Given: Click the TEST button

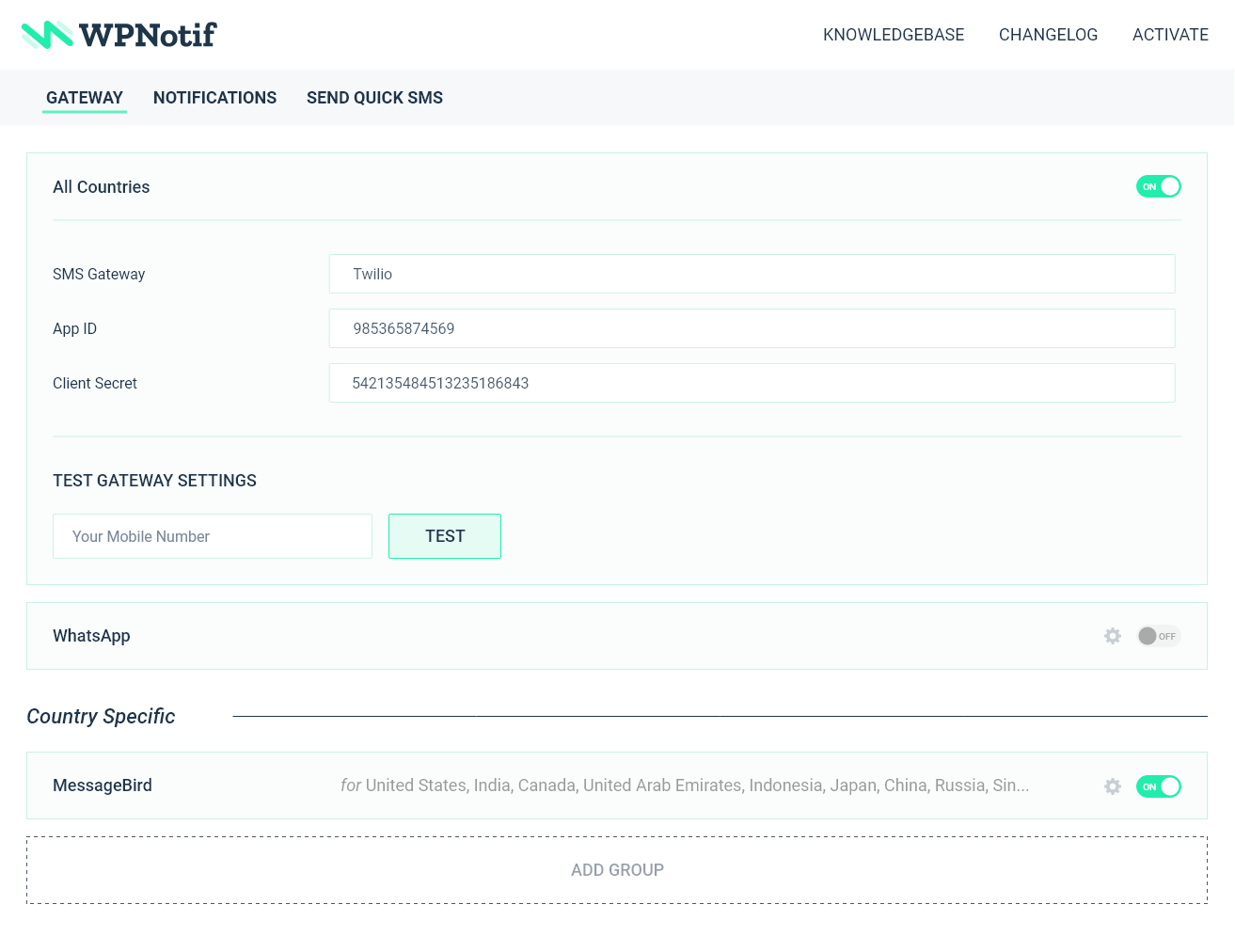Looking at the screenshot, I should pyautogui.click(x=445, y=536).
